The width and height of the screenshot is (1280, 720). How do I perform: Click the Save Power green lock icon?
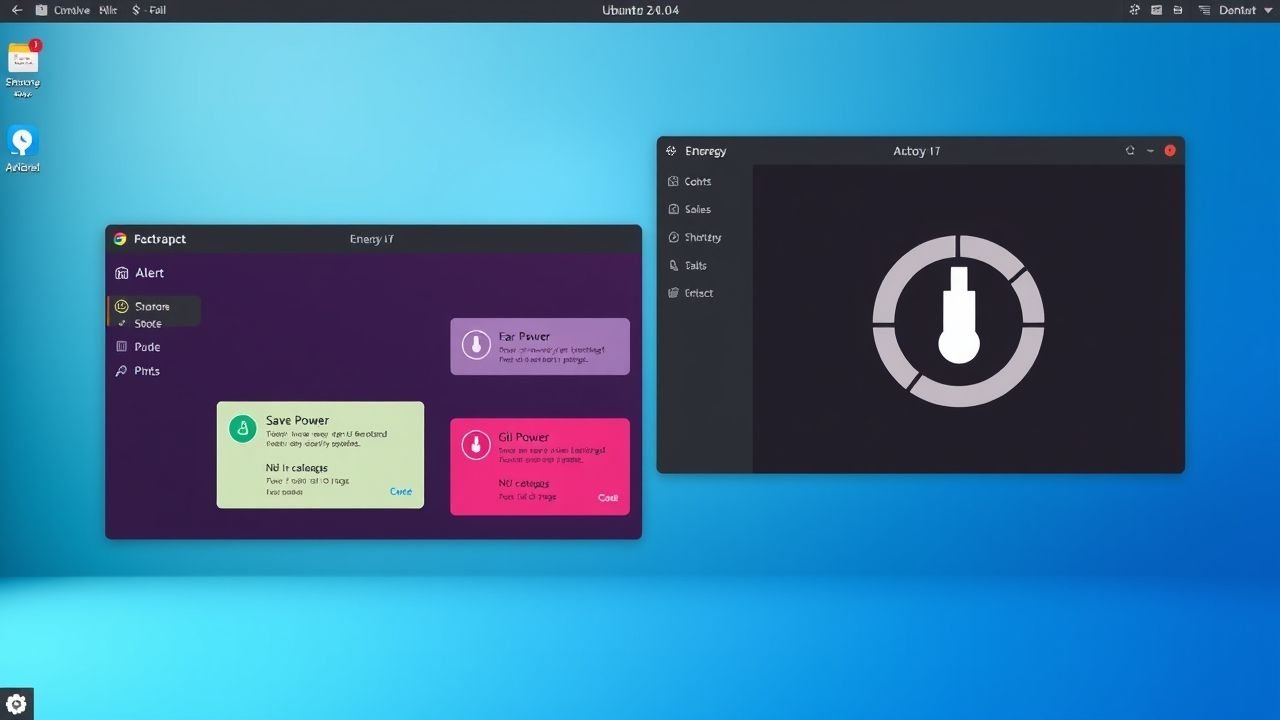(242, 429)
